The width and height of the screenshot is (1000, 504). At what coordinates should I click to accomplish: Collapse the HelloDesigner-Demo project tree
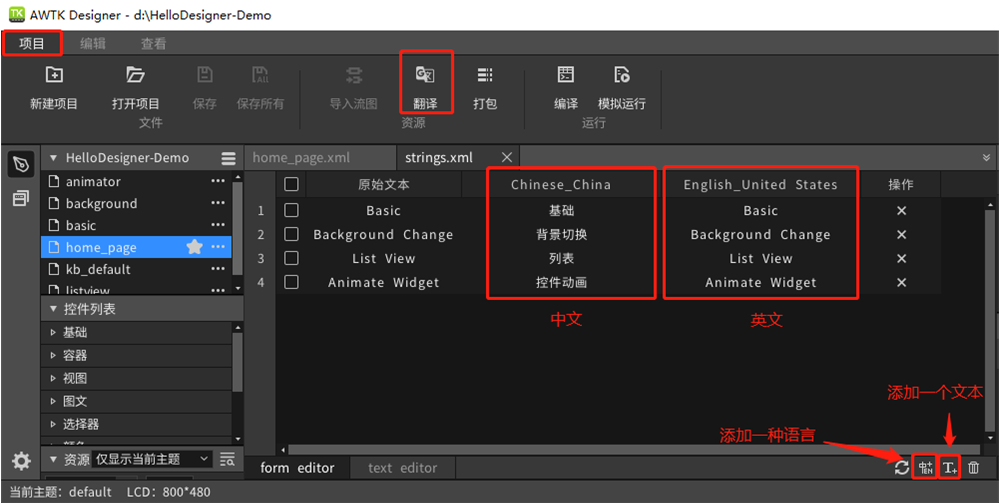pos(53,158)
